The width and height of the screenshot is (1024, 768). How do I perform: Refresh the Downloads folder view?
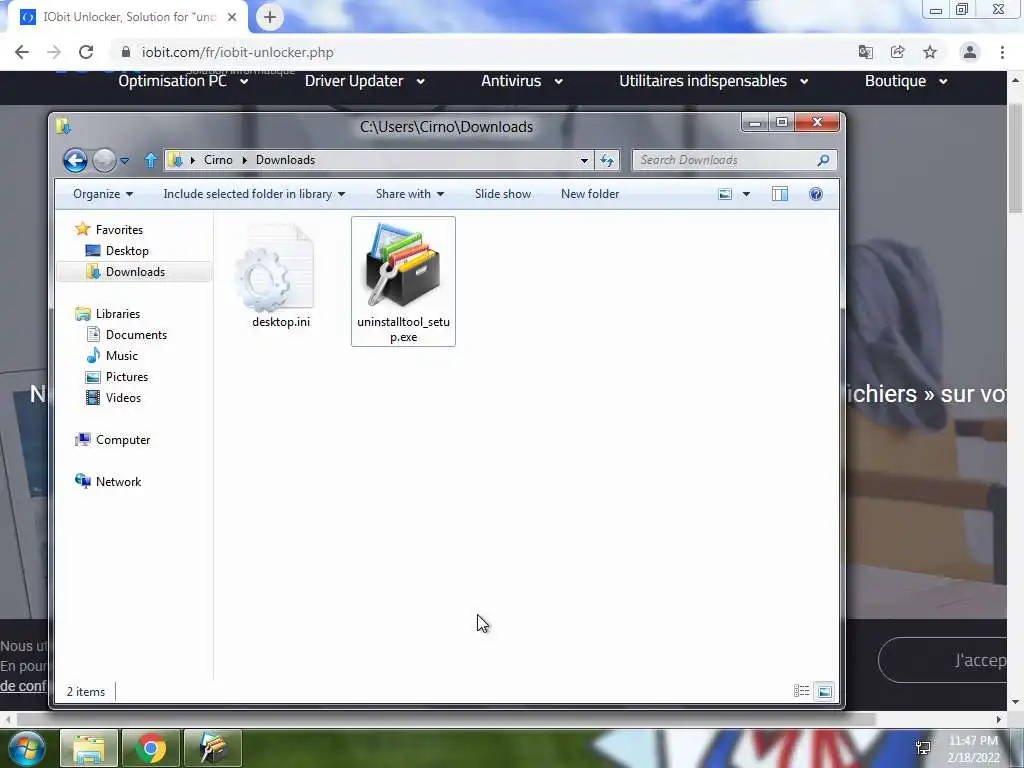(607, 160)
